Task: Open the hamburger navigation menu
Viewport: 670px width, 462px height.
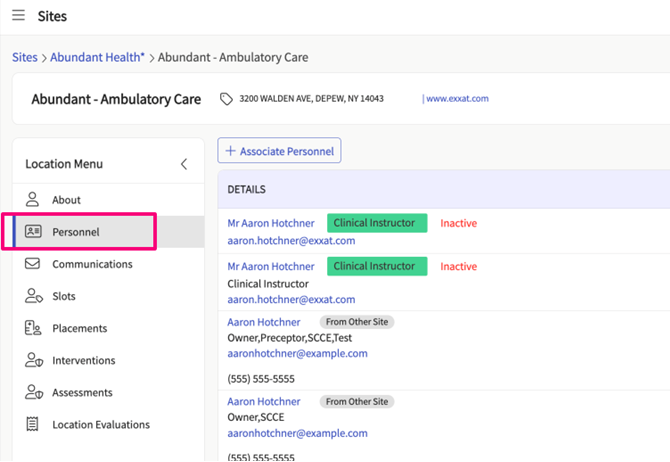Action: point(19,16)
